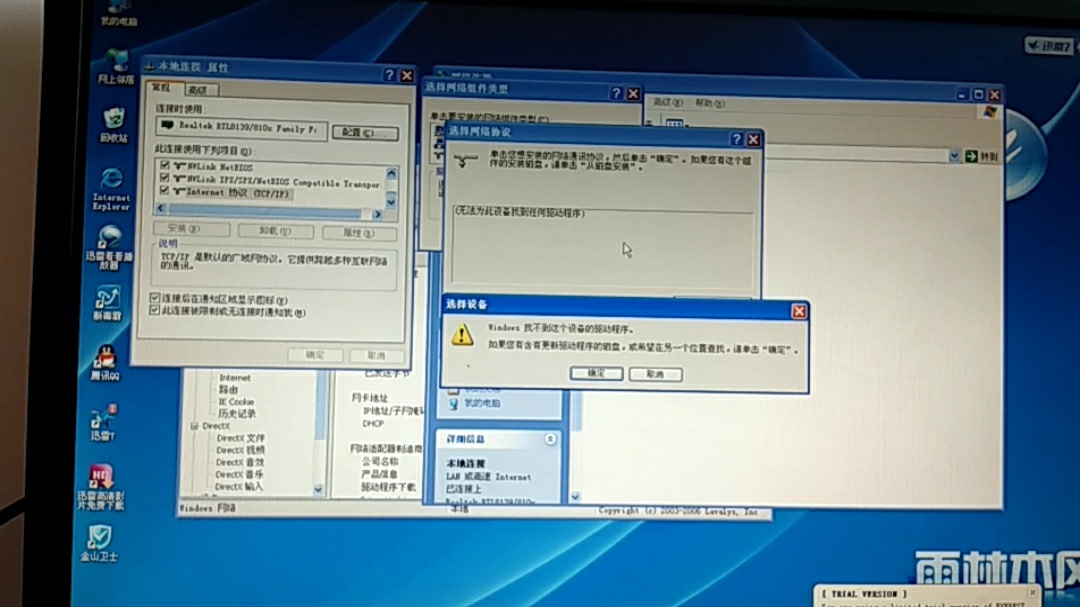Click the tree panel scroll-down arrow in EVEREST
This screenshot has width=1080, height=607.
click(318, 489)
